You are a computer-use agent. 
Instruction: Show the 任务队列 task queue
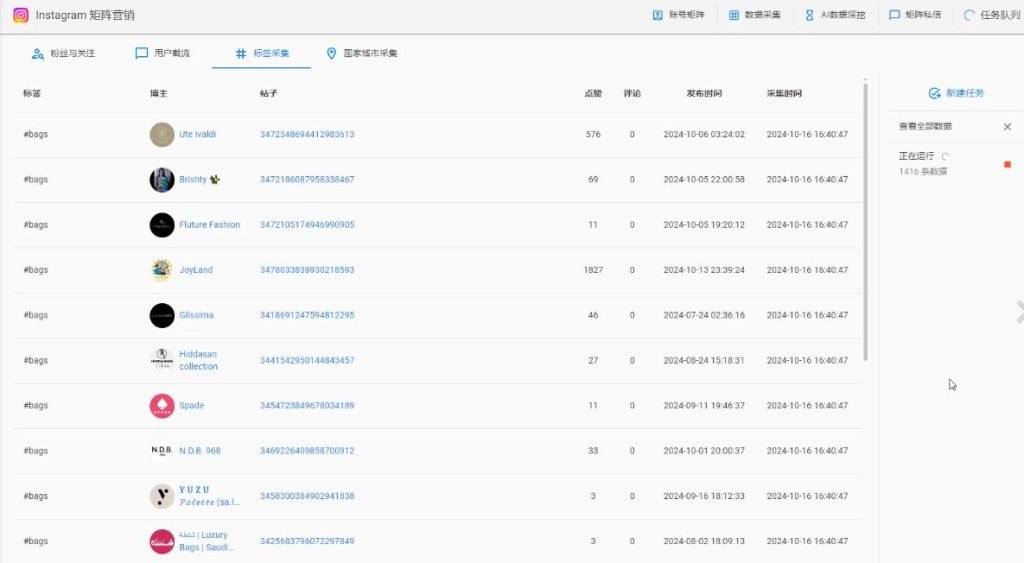969,15
